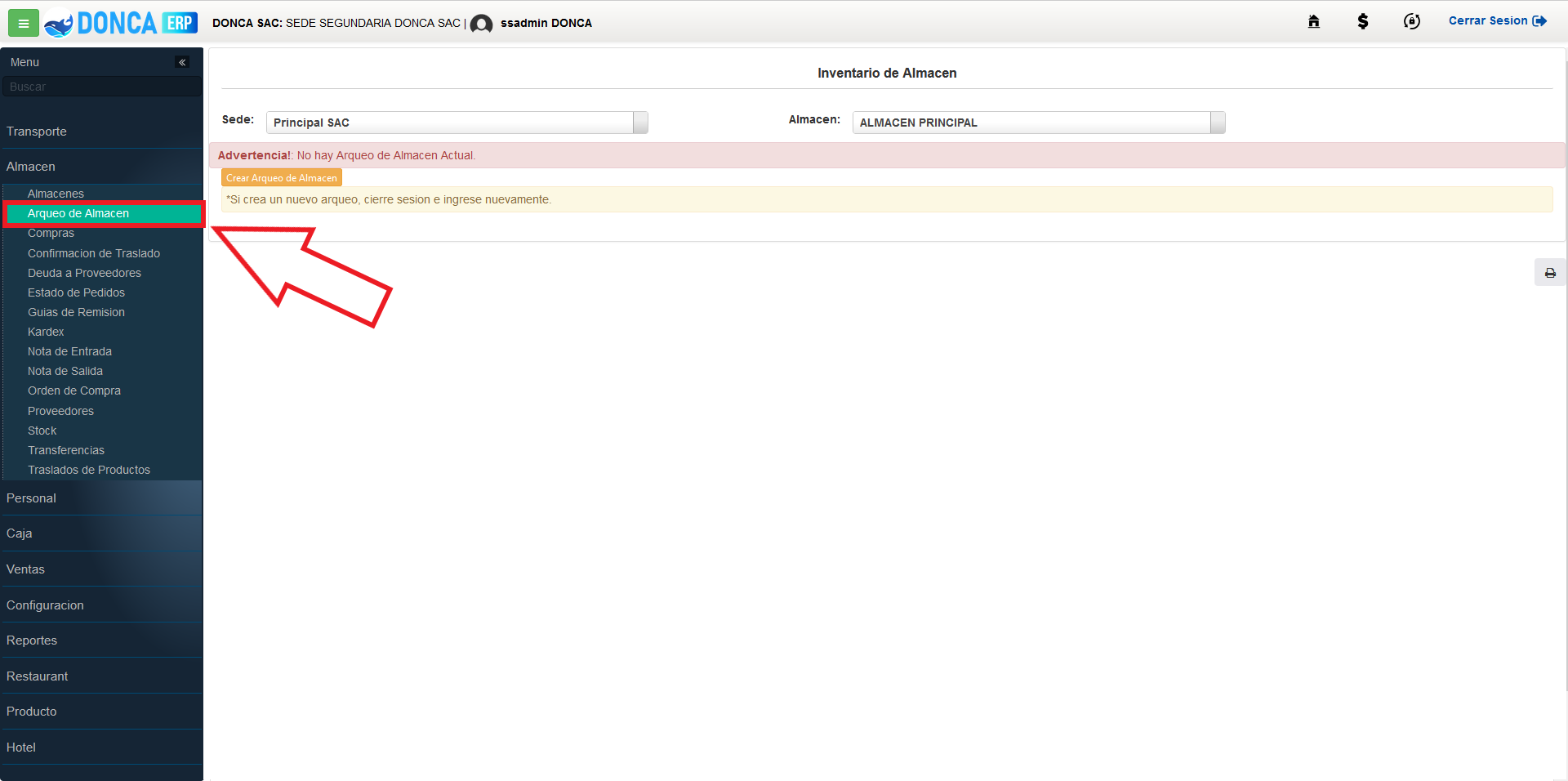Click Crear Arqueo de Almacen button
Screen dimensions: 1568x781
282,178
